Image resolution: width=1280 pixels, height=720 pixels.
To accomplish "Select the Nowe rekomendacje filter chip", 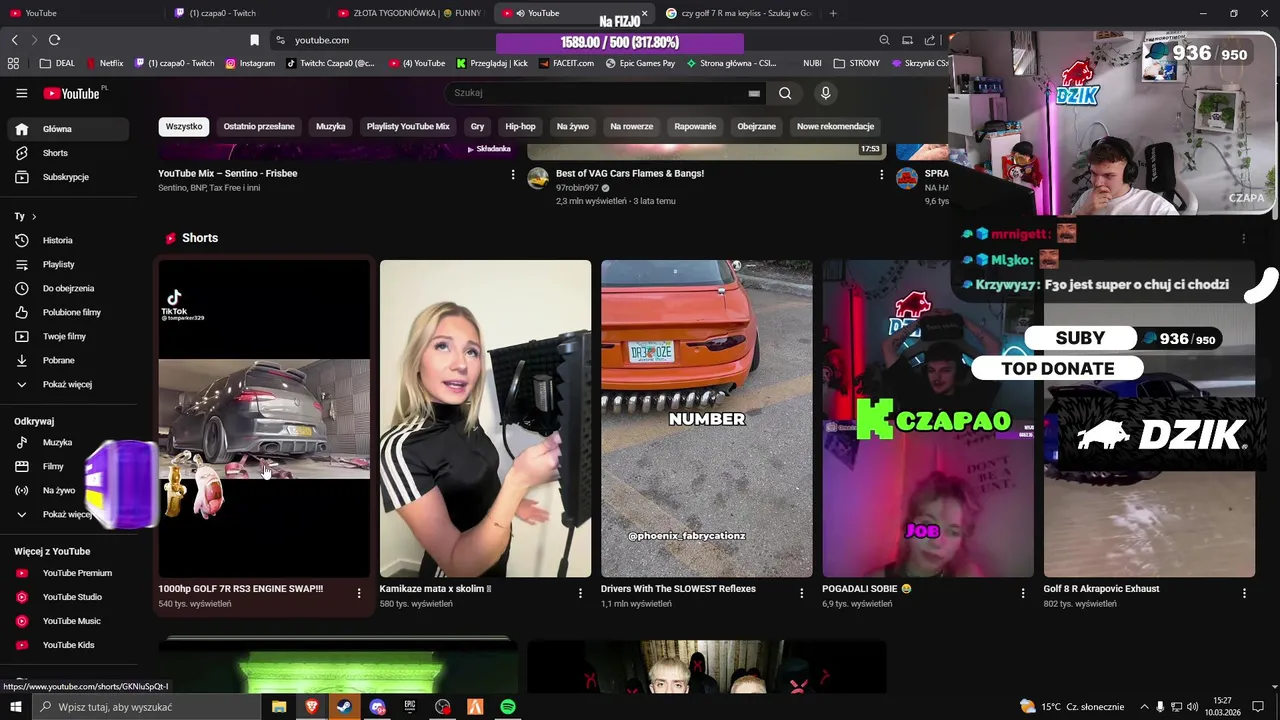I will tap(835, 126).
